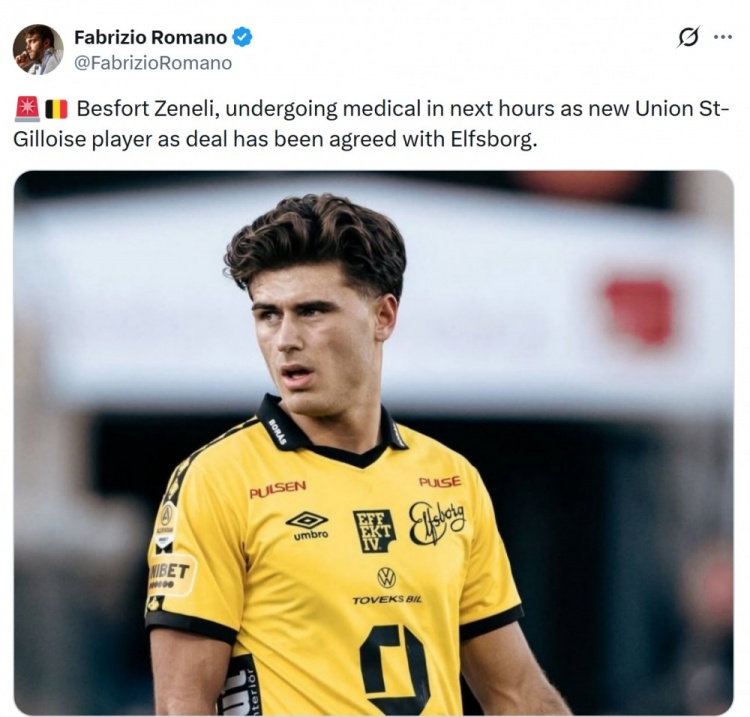Click the Fabrizio Romano display name
The height and width of the screenshot is (717, 750).
point(151,37)
